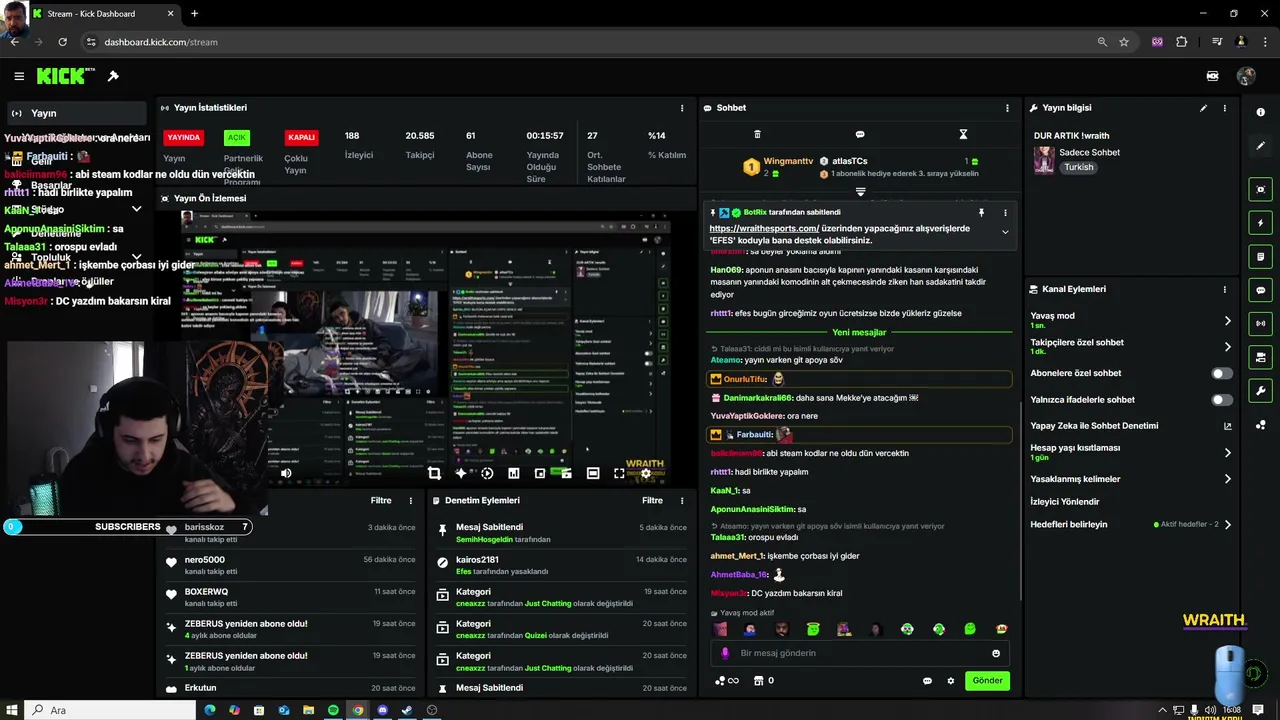Image resolution: width=1280 pixels, height=720 pixels.
Task: Open the crop icon in preview controls
Action: click(434, 473)
